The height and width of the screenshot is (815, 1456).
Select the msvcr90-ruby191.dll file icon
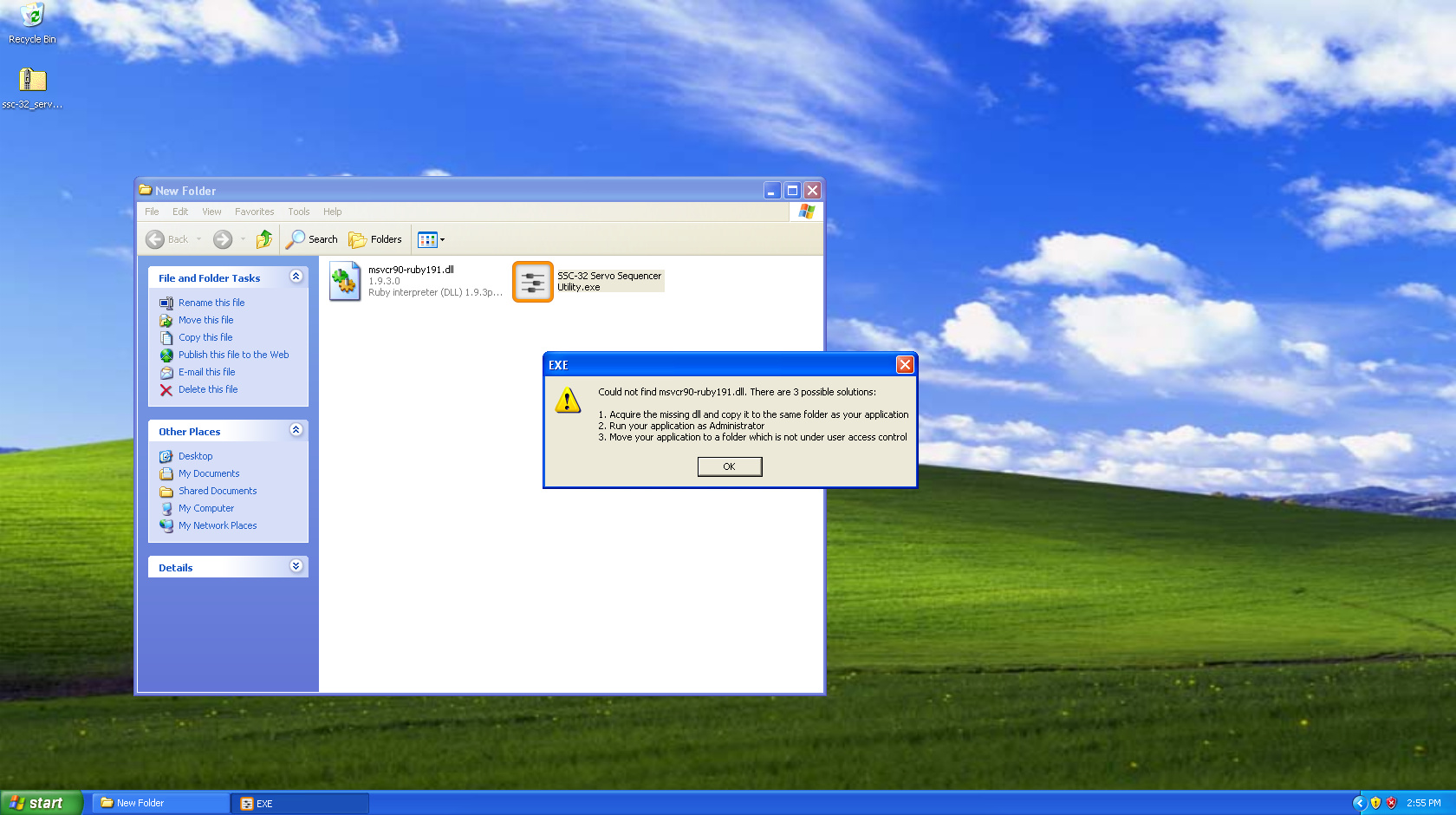(x=344, y=282)
